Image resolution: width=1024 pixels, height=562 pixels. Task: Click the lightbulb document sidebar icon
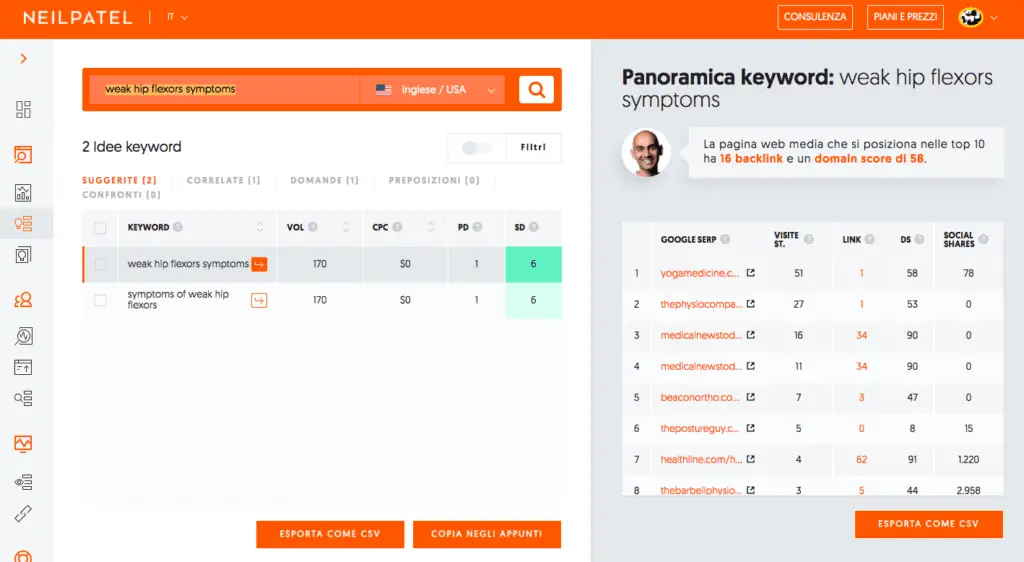23,255
